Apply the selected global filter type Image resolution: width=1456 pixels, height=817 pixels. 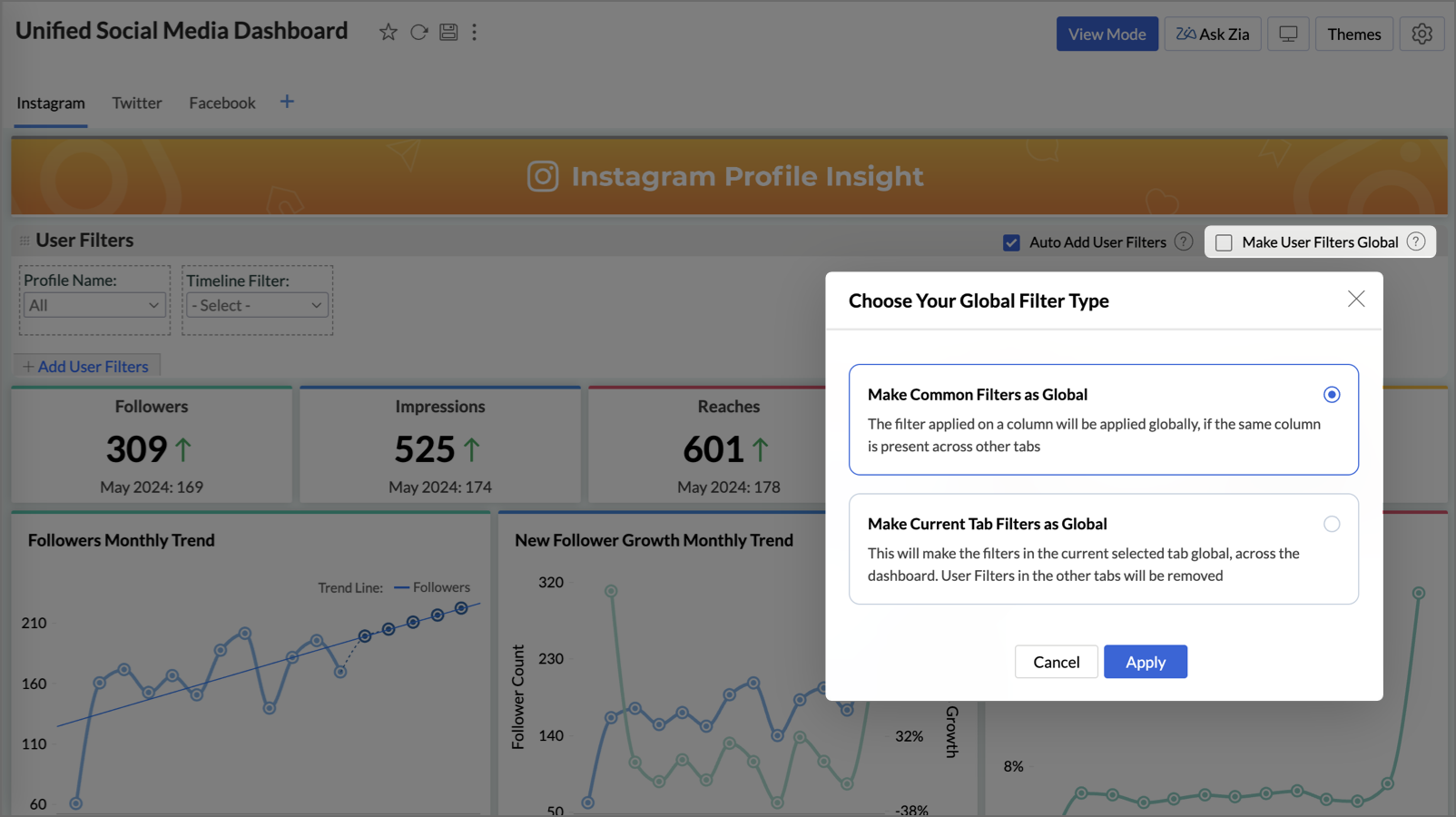tap(1146, 662)
